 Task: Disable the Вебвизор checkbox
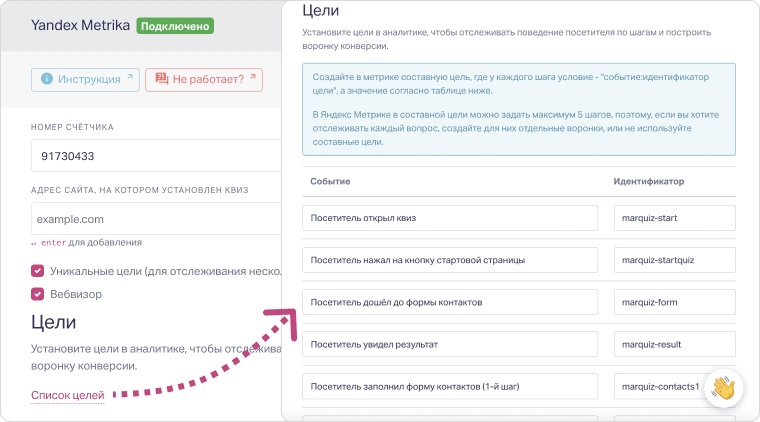tap(38, 294)
